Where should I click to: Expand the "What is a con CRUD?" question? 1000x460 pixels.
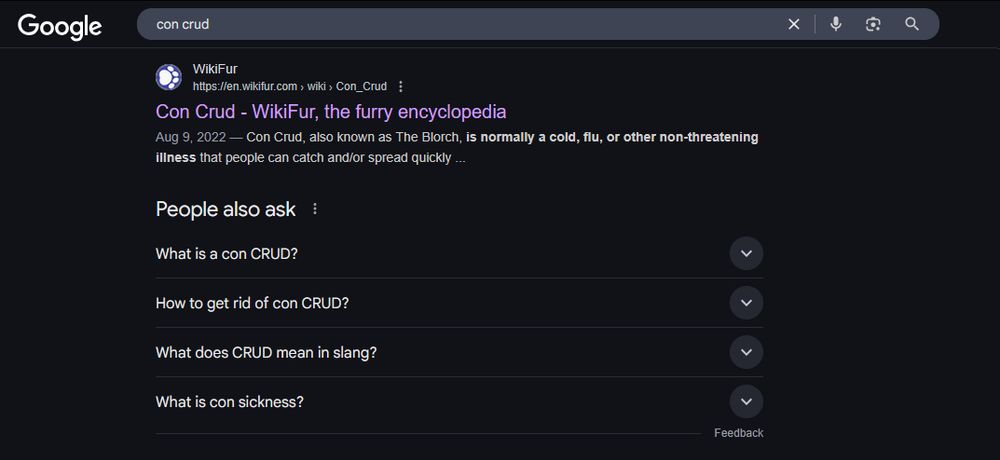[746, 254]
